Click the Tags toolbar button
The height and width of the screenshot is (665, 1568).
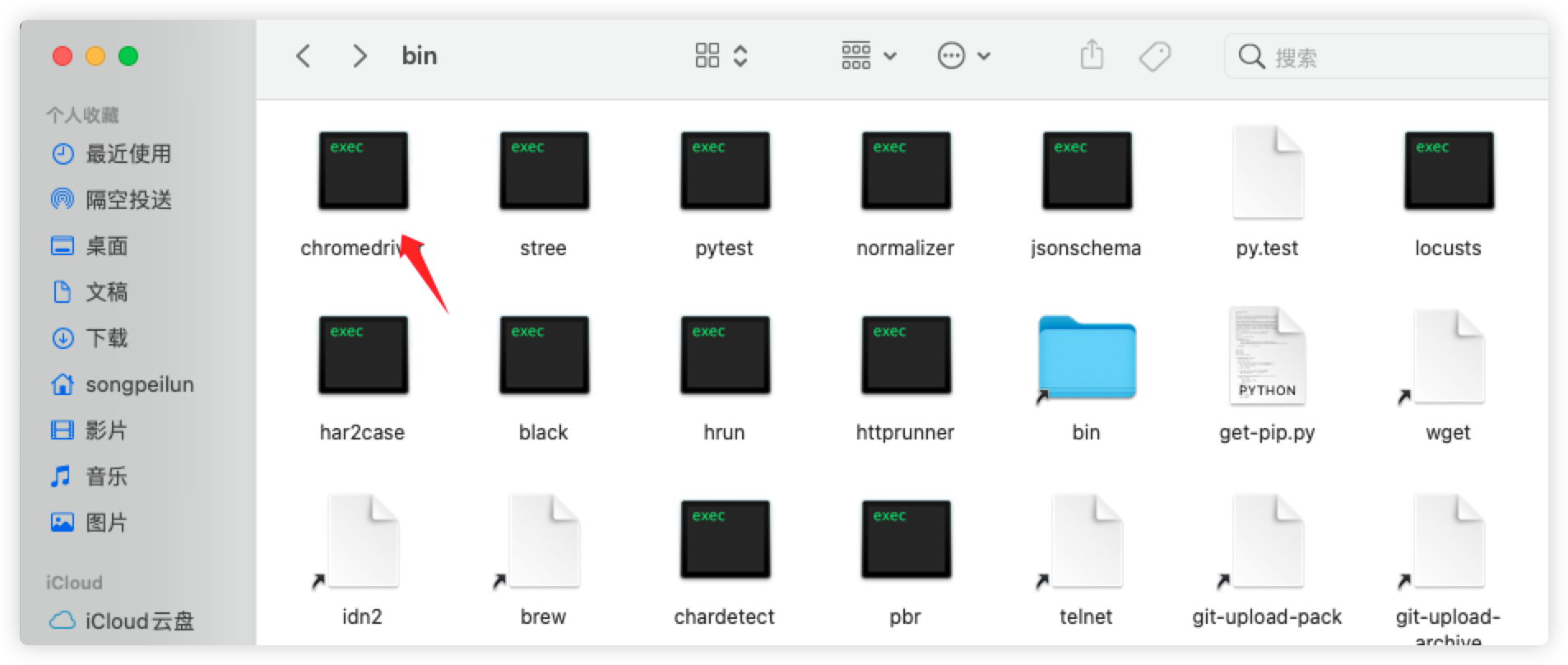click(x=1155, y=56)
